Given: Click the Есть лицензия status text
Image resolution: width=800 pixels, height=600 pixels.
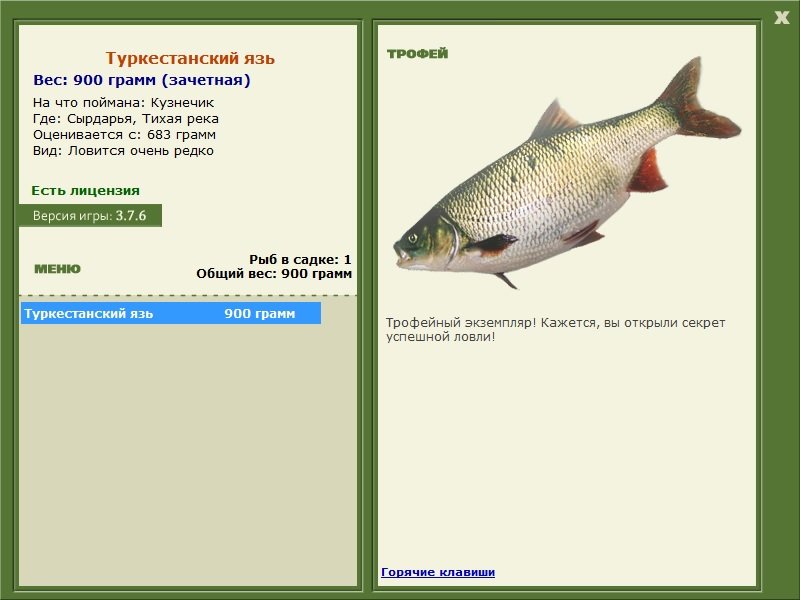Looking at the screenshot, I should coord(86,190).
